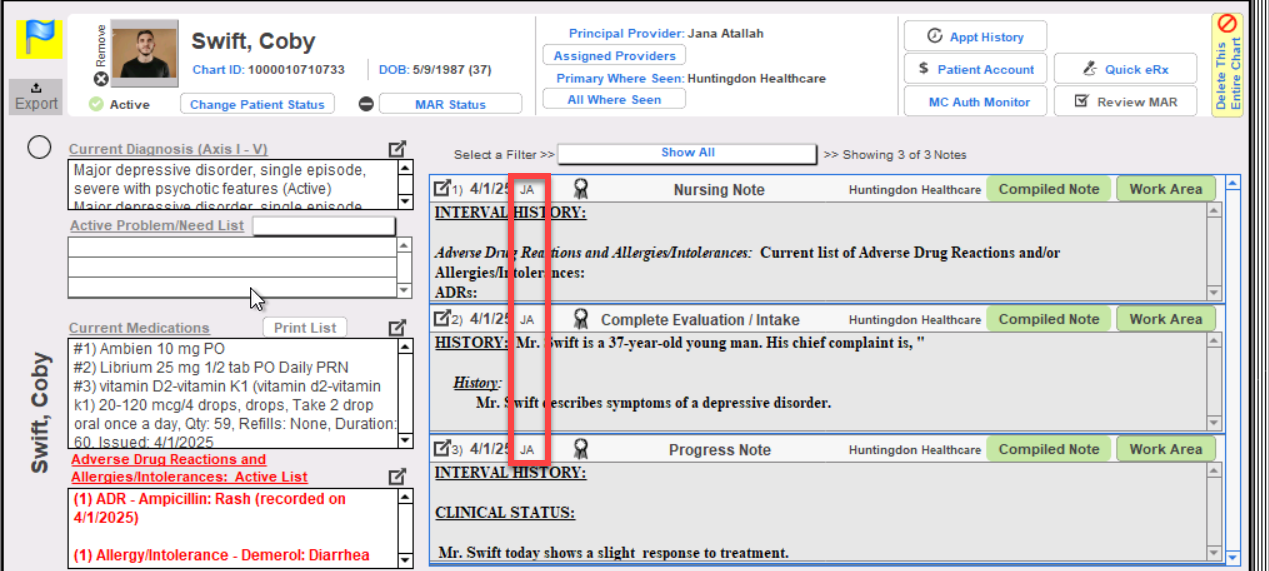
Task: Click the Appt History button
Action: coord(975,37)
